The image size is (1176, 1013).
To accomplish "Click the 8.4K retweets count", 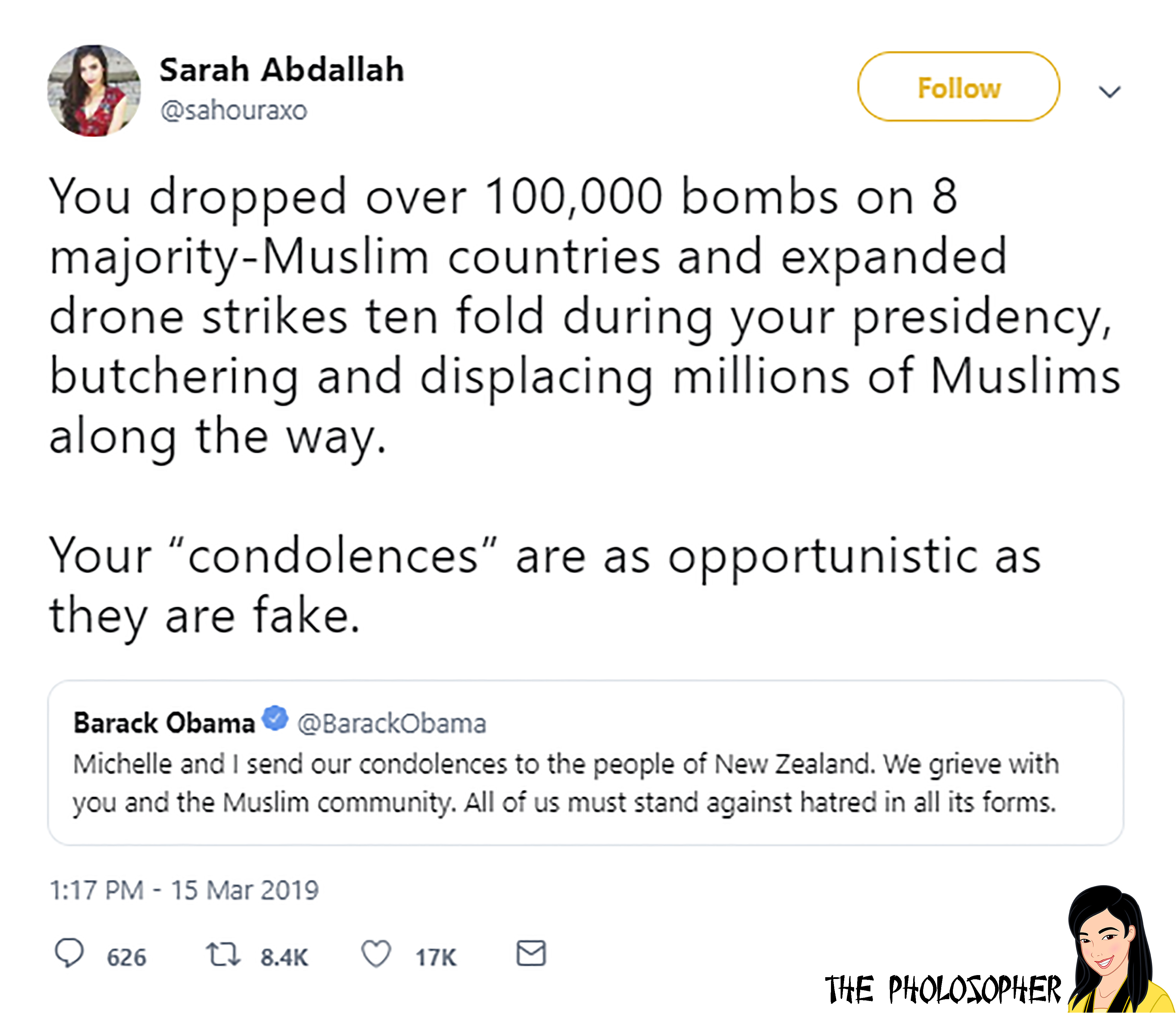I will [x=284, y=957].
